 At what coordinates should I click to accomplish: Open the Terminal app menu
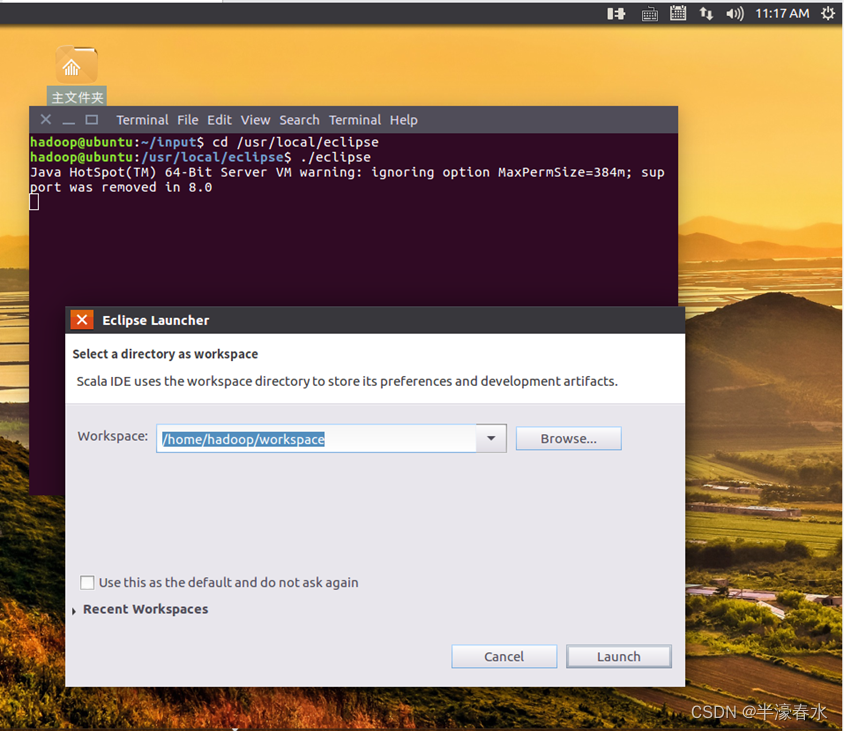pyautogui.click(x=142, y=120)
